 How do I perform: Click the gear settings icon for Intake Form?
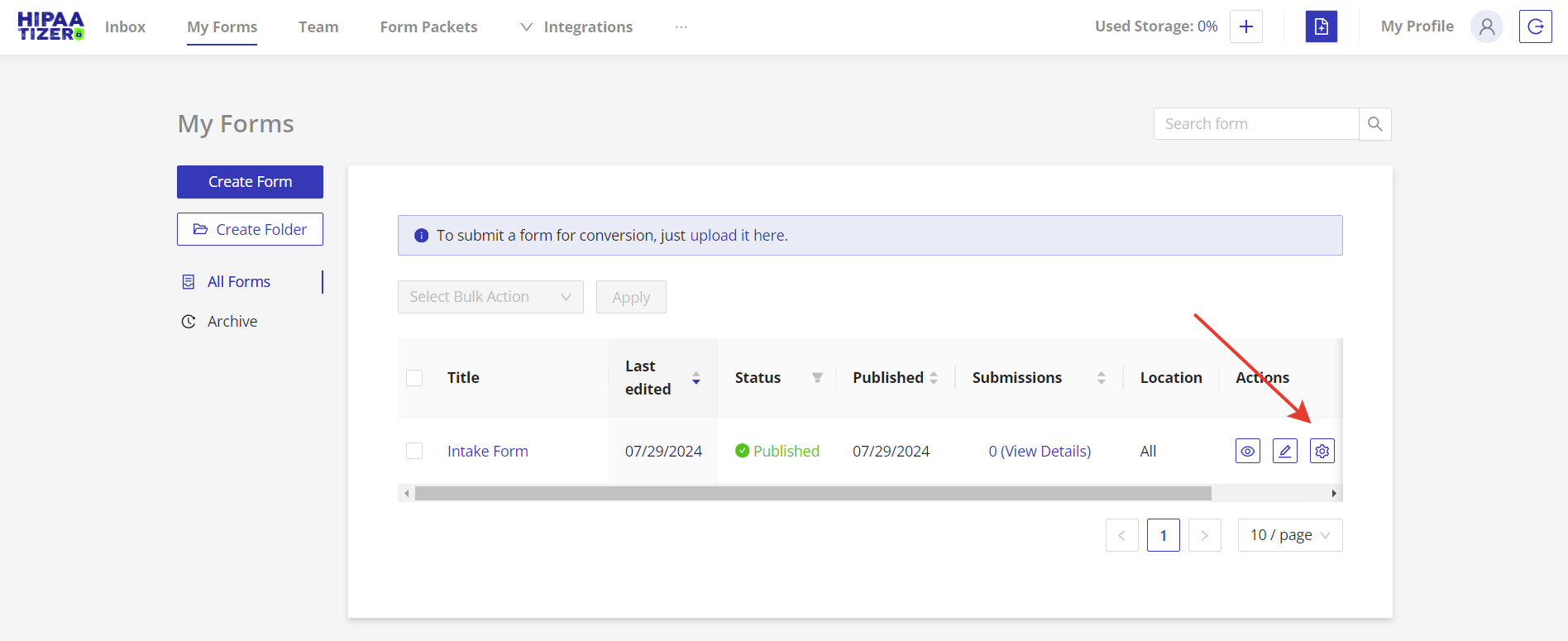click(1322, 451)
